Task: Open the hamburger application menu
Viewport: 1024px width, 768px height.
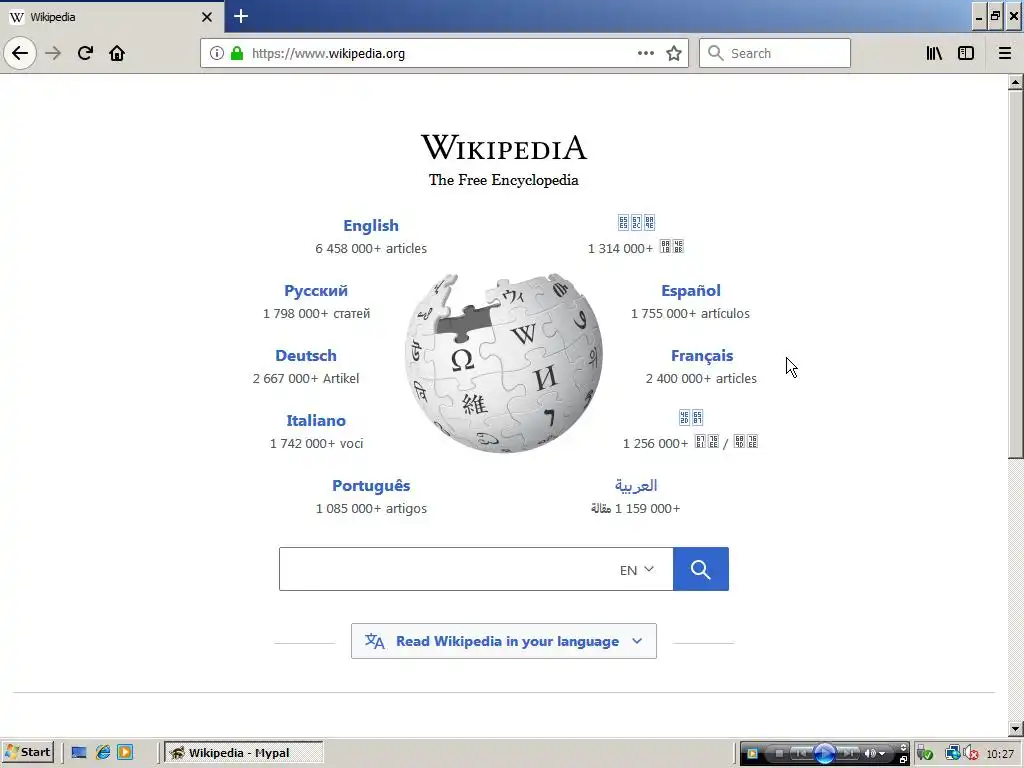Action: [1004, 53]
